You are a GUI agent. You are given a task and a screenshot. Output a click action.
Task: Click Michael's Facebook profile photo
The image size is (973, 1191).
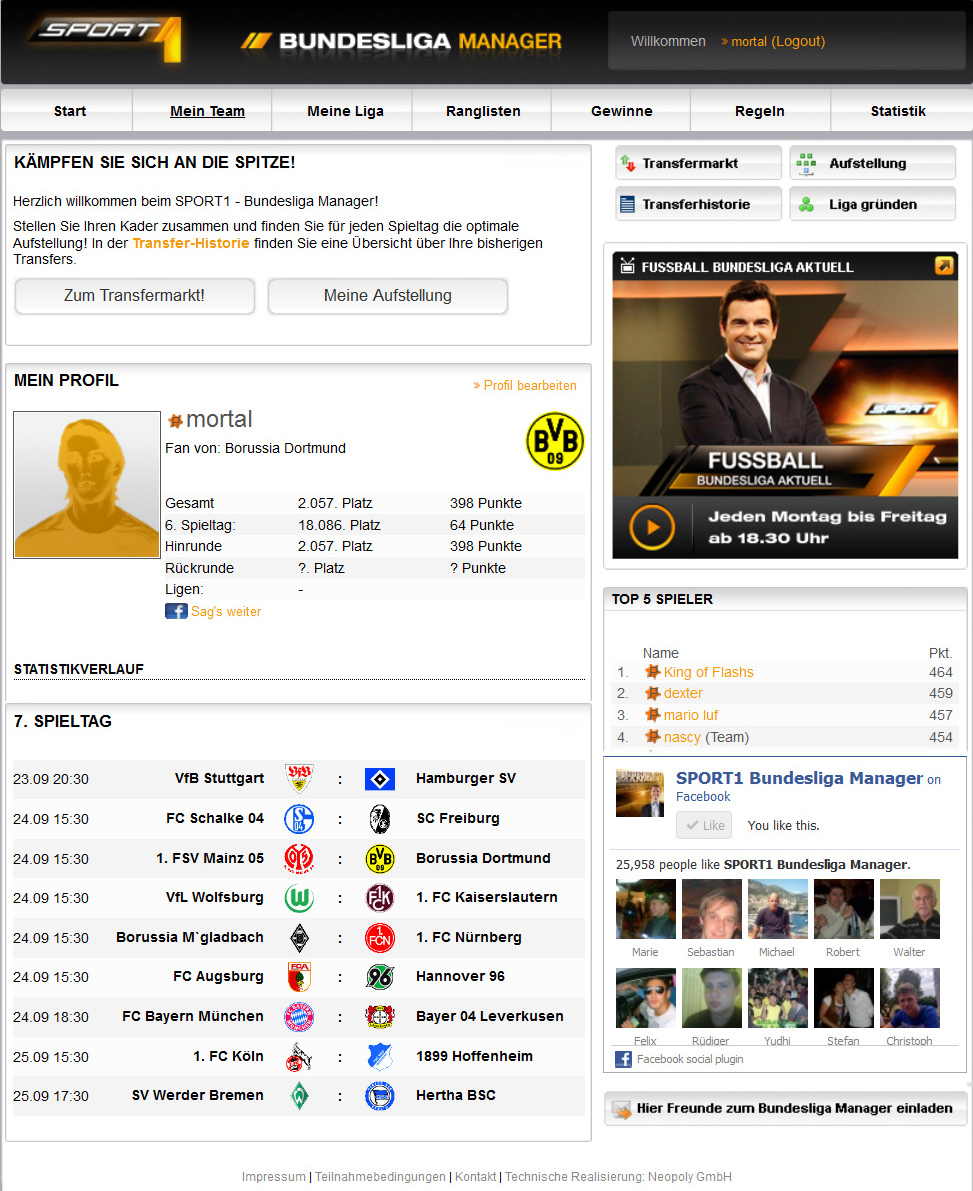click(x=778, y=909)
